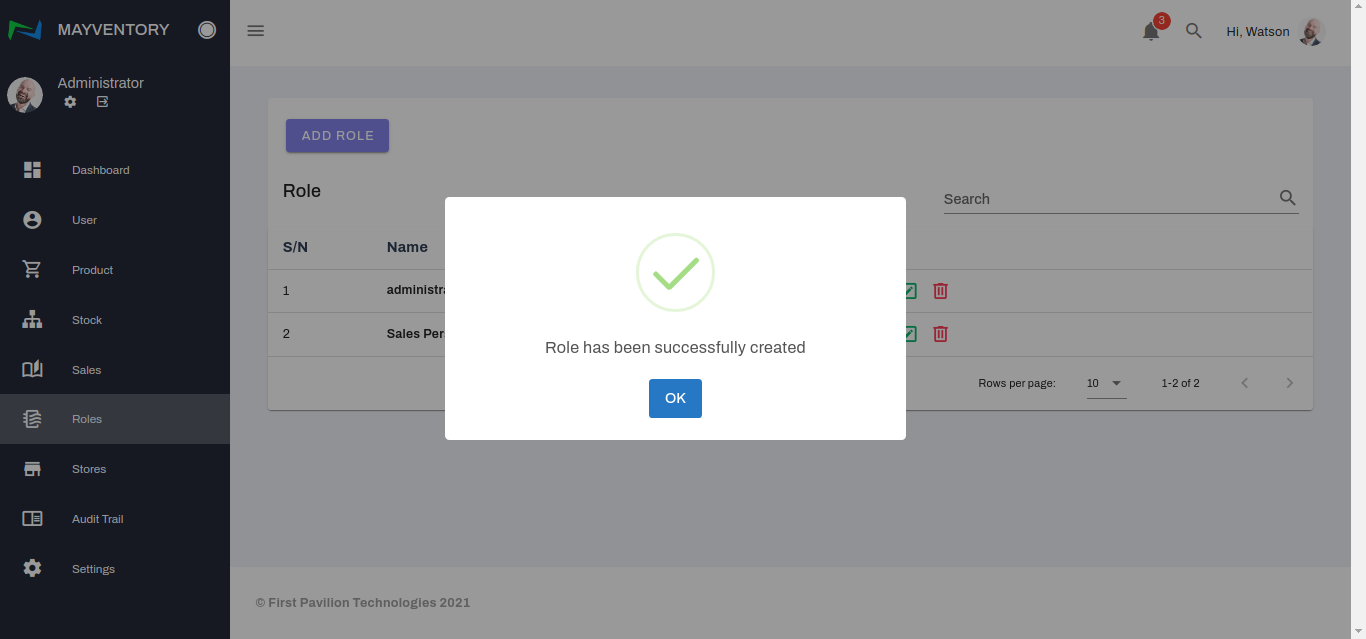
Task: Click Watson's profile avatar in header
Action: pos(1311,32)
